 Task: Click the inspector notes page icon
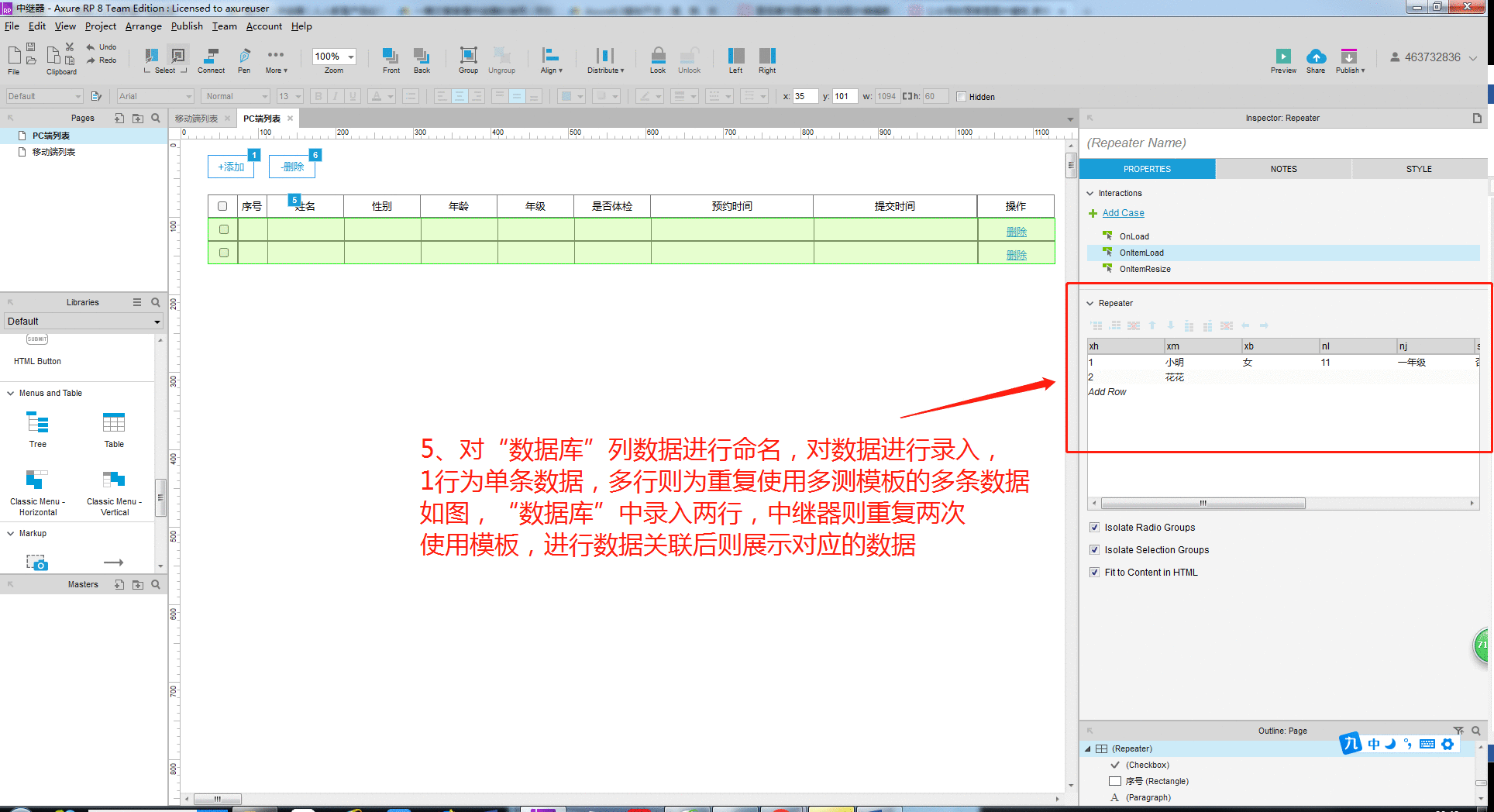coord(1477,118)
